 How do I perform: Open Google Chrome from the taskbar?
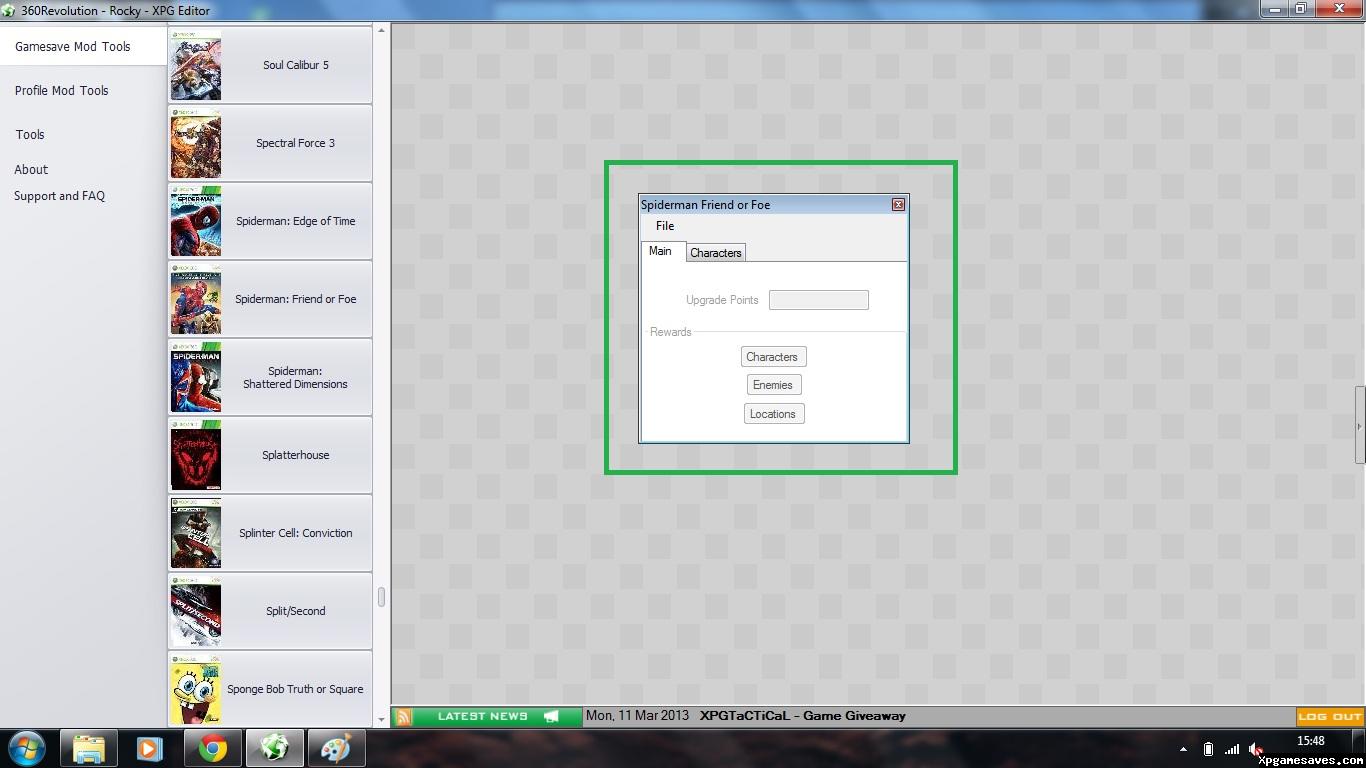(x=212, y=748)
